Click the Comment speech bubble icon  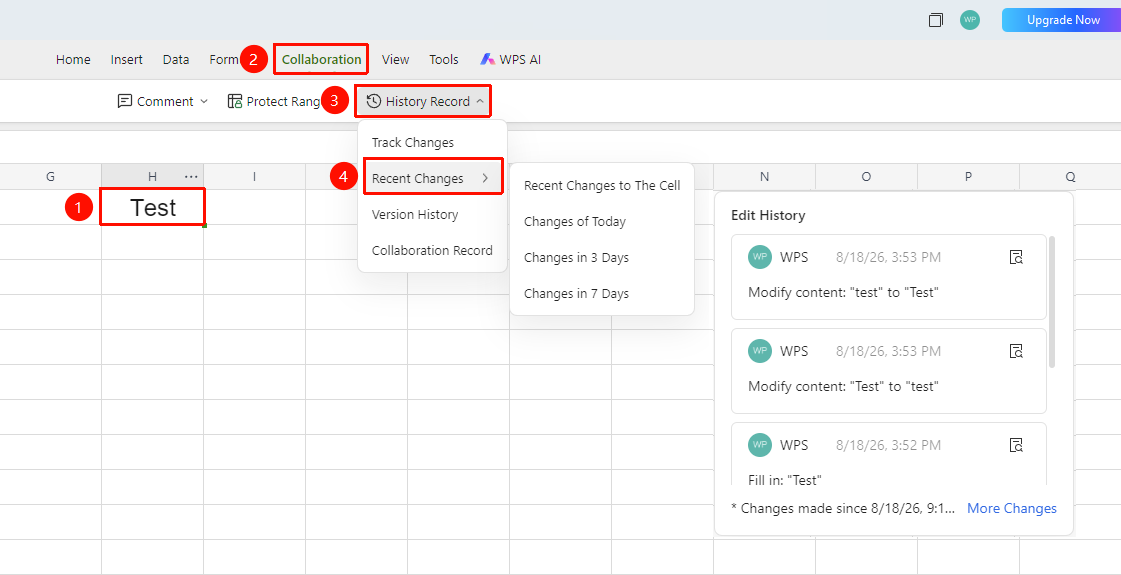tap(125, 101)
